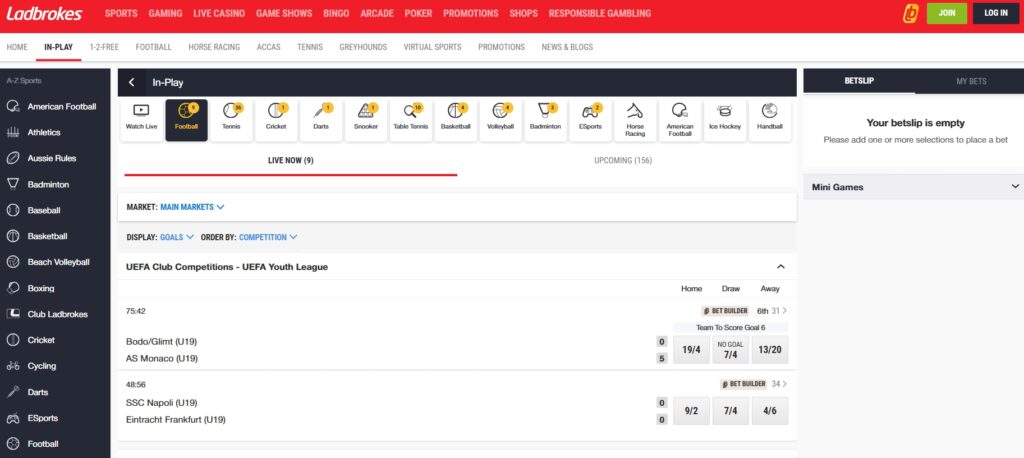Select the Handball sport tile
This screenshot has height=458, width=1024.
click(769, 120)
